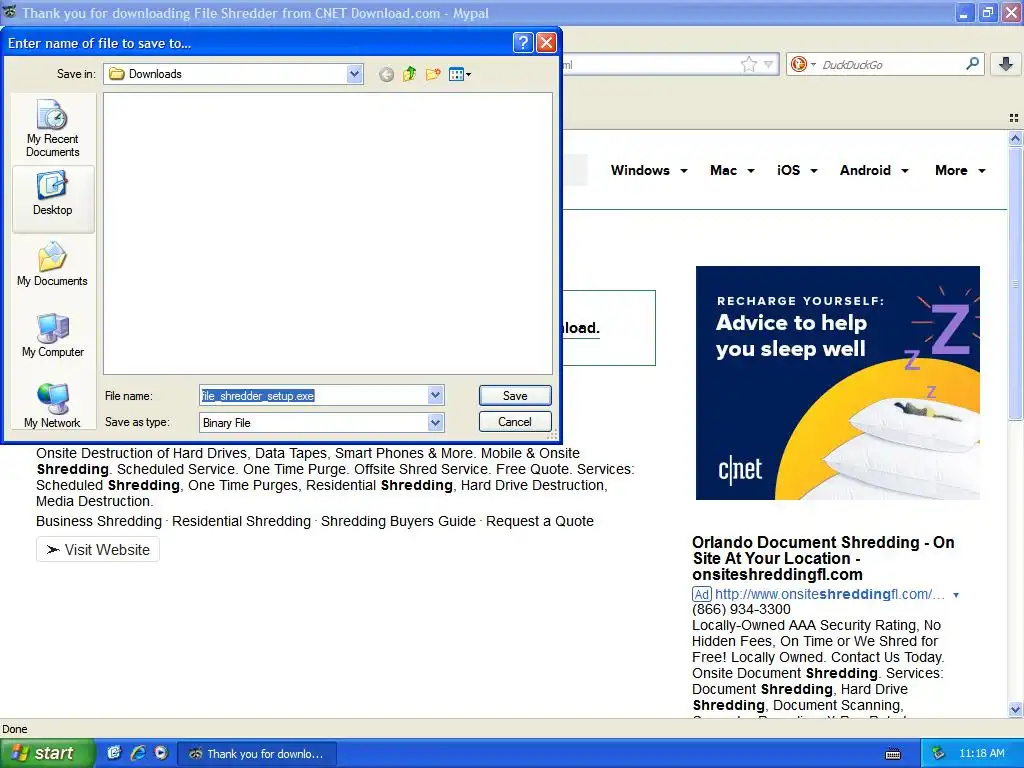This screenshot has height=768, width=1024.
Task: Close the save dialog with X
Action: coord(546,43)
